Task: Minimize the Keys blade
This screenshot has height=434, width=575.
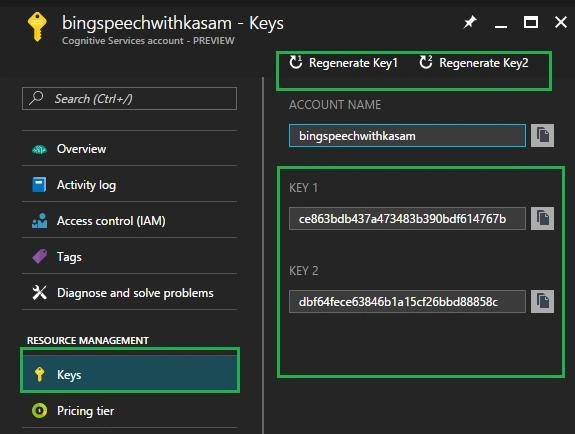Action: click(x=501, y=26)
